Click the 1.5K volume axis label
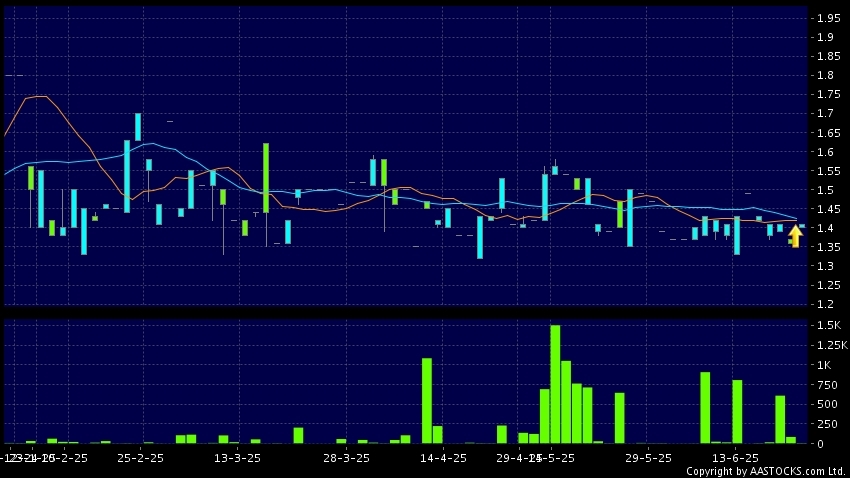850x478 pixels. coord(829,325)
